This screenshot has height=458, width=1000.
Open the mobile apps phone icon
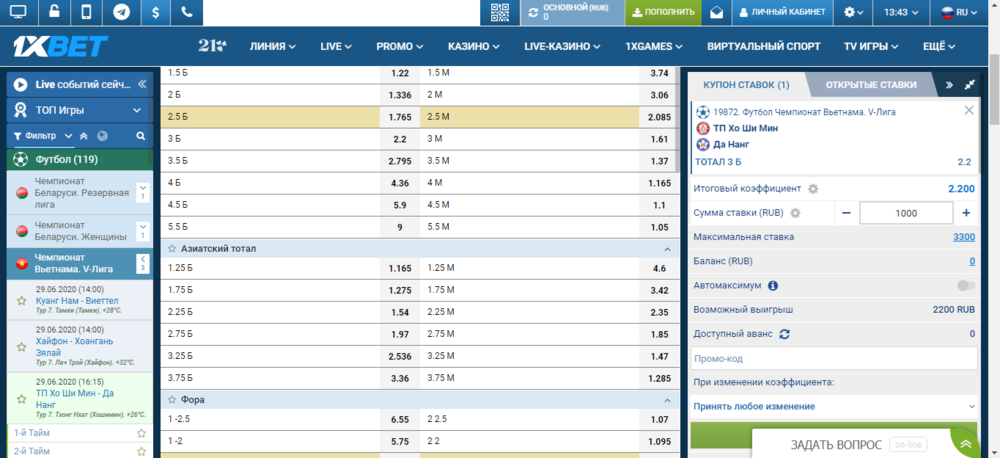[87, 12]
